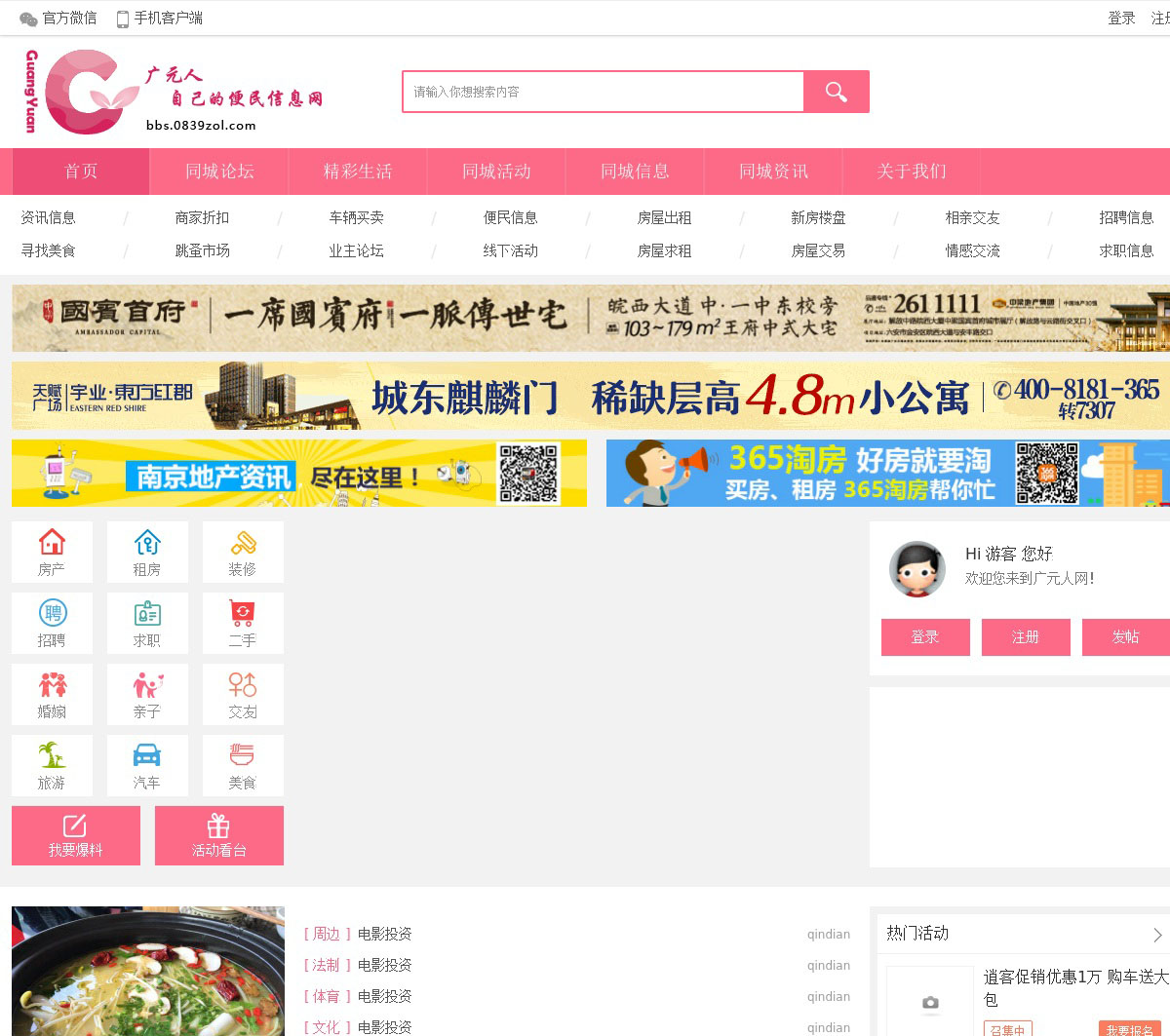The width and height of the screenshot is (1170, 1036).
Task: Open the 装修 decoration category icon
Action: [243, 552]
